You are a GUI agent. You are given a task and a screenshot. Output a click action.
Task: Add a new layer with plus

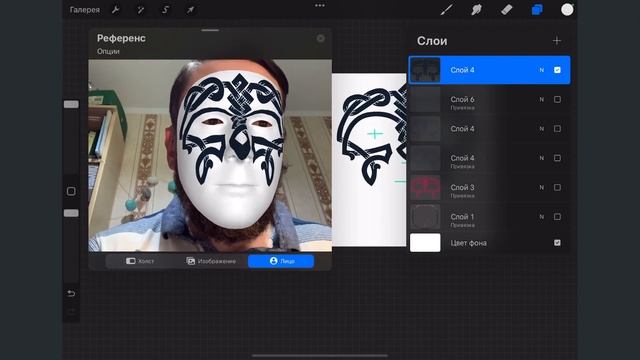557,41
